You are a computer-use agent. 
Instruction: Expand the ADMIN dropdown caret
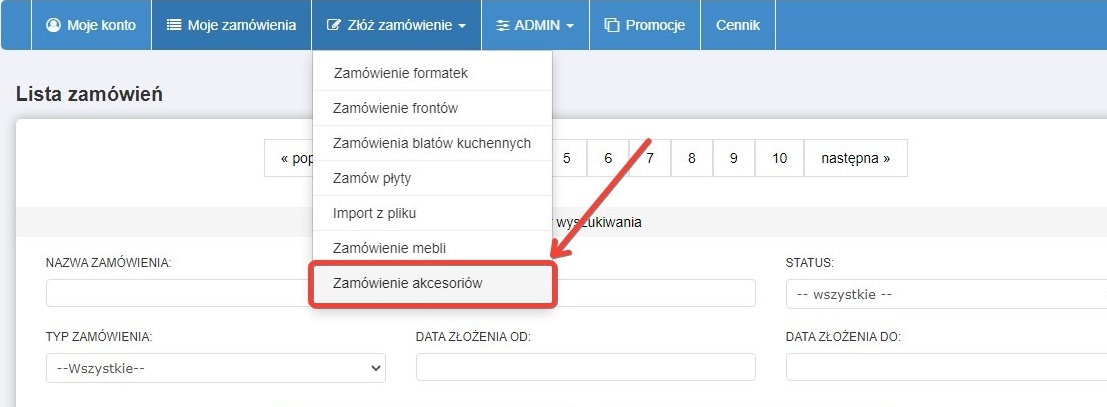click(570, 26)
